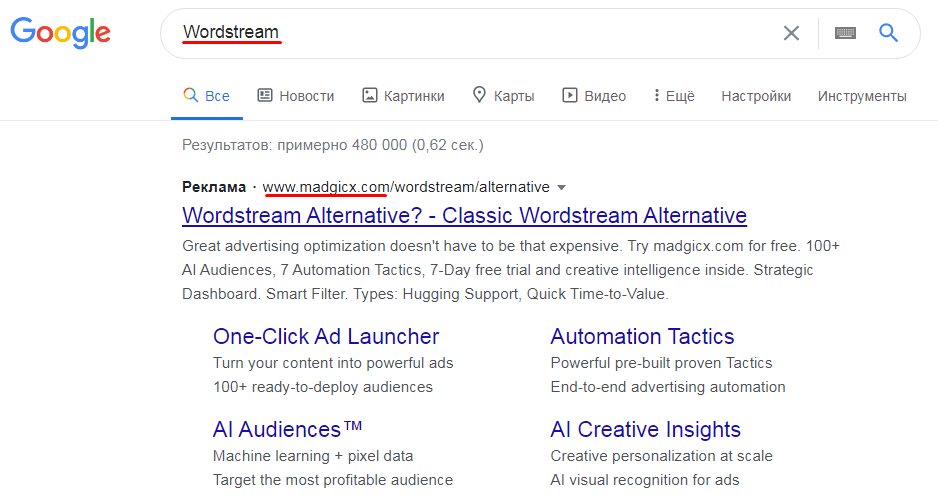
Task: Switch to the Картинки tab
Action: 403,96
